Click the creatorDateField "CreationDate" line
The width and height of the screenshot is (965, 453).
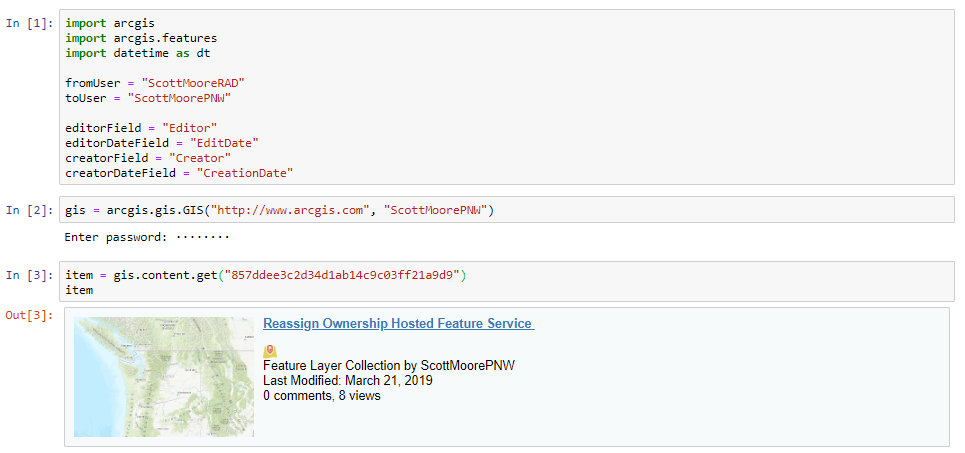[179, 173]
